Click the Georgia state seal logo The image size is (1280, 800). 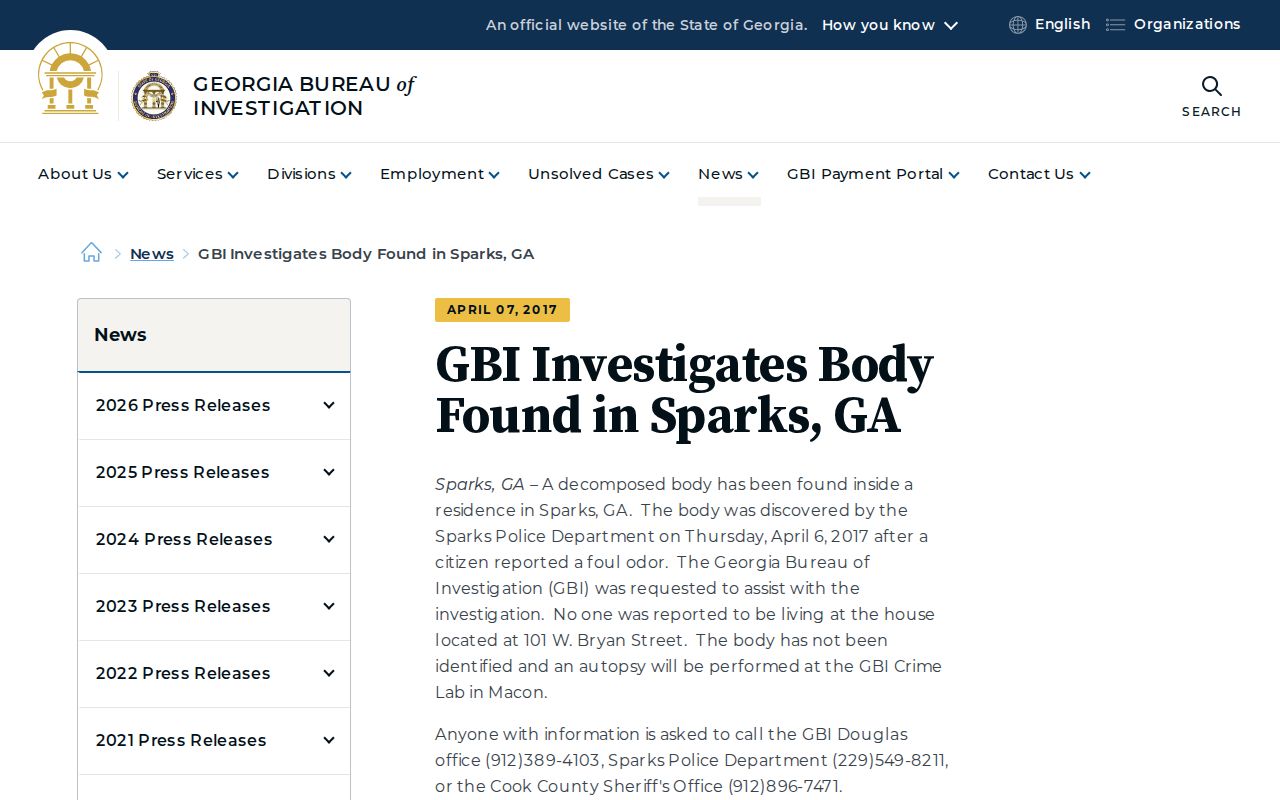click(x=70, y=79)
